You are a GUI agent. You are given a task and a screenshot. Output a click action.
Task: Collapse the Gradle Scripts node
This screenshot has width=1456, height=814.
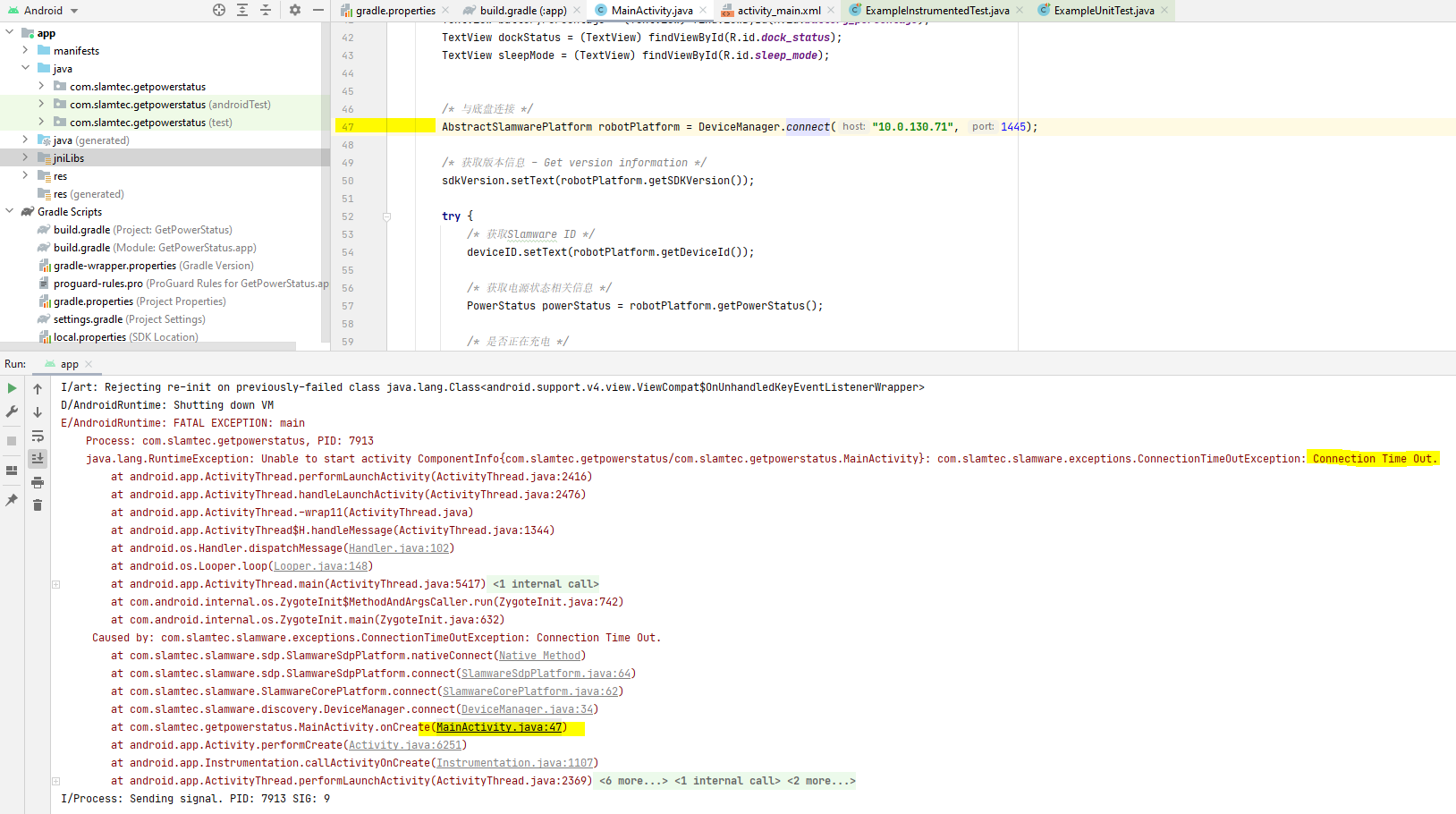pyautogui.click(x=9, y=211)
